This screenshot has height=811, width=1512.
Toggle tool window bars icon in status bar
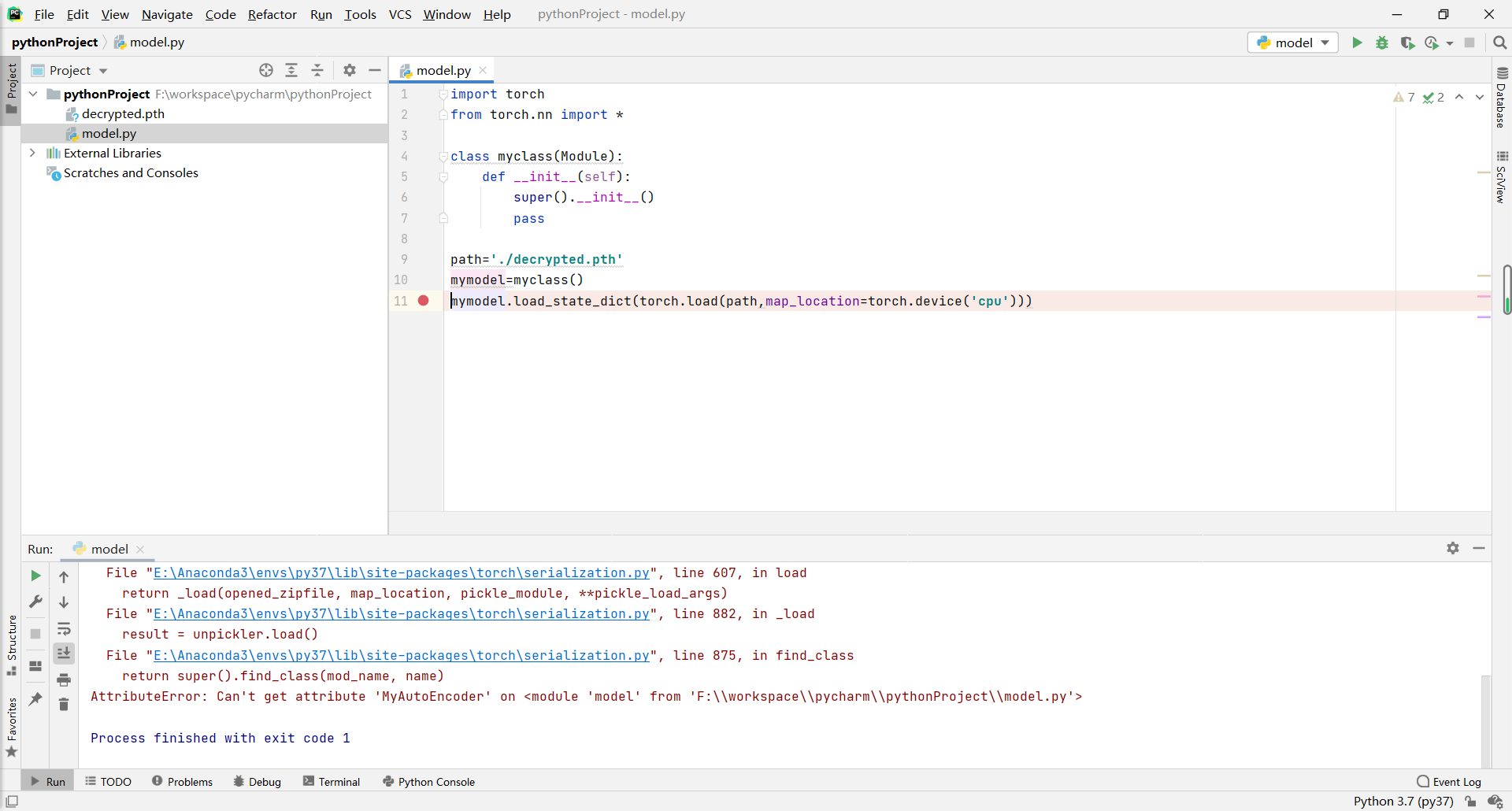coord(12,801)
